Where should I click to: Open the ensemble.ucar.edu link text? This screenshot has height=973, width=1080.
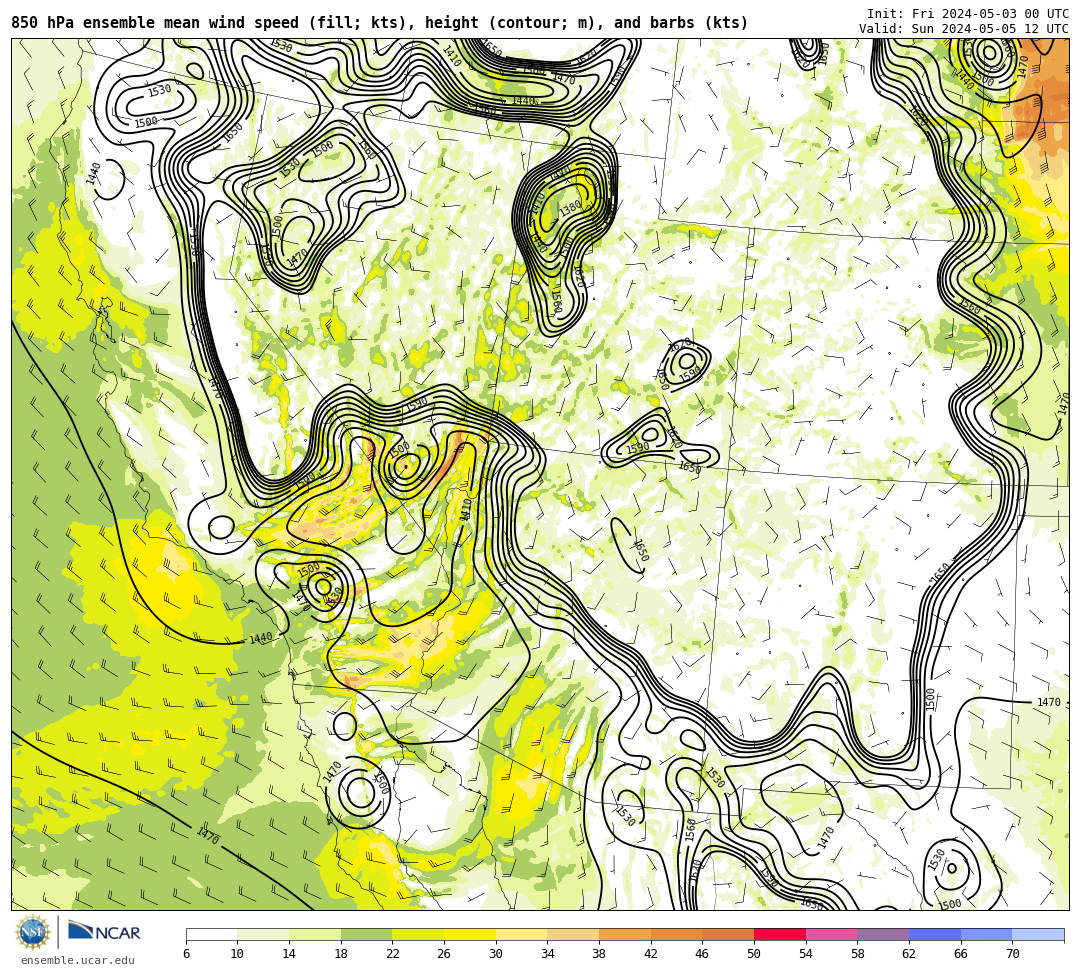78,960
